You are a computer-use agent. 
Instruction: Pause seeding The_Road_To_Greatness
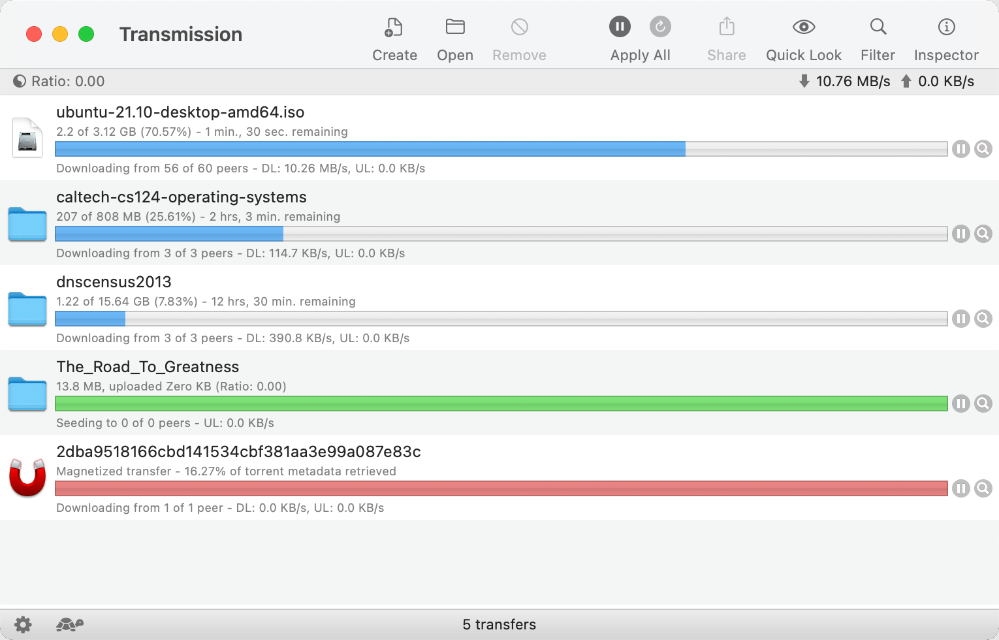961,403
